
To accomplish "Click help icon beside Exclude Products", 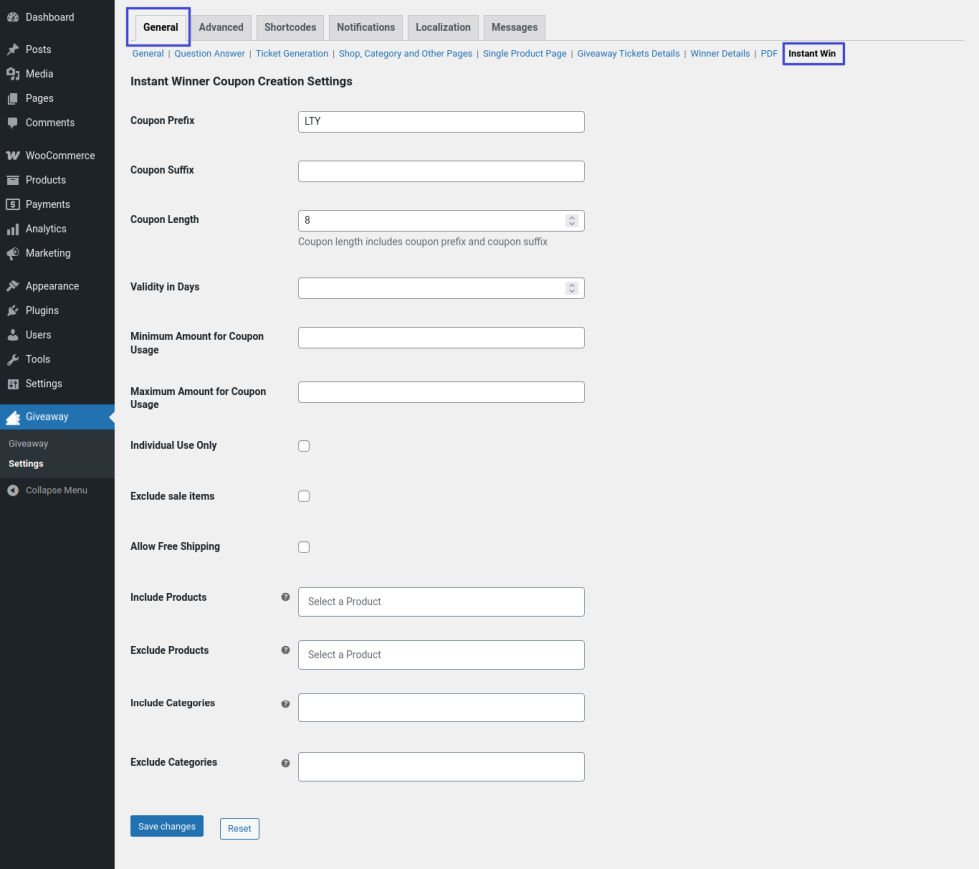I will 285,651.
